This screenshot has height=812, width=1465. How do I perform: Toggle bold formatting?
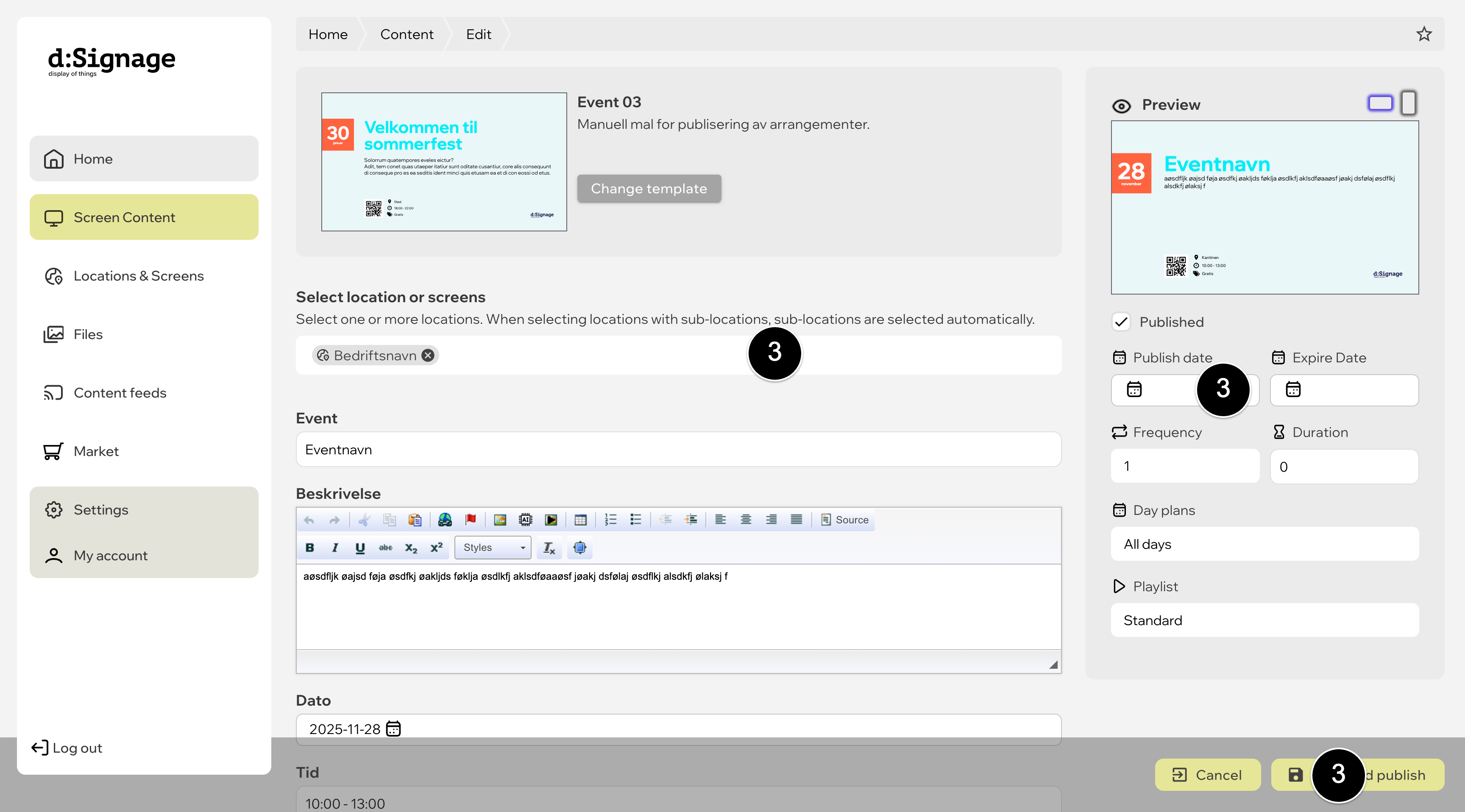(x=310, y=548)
